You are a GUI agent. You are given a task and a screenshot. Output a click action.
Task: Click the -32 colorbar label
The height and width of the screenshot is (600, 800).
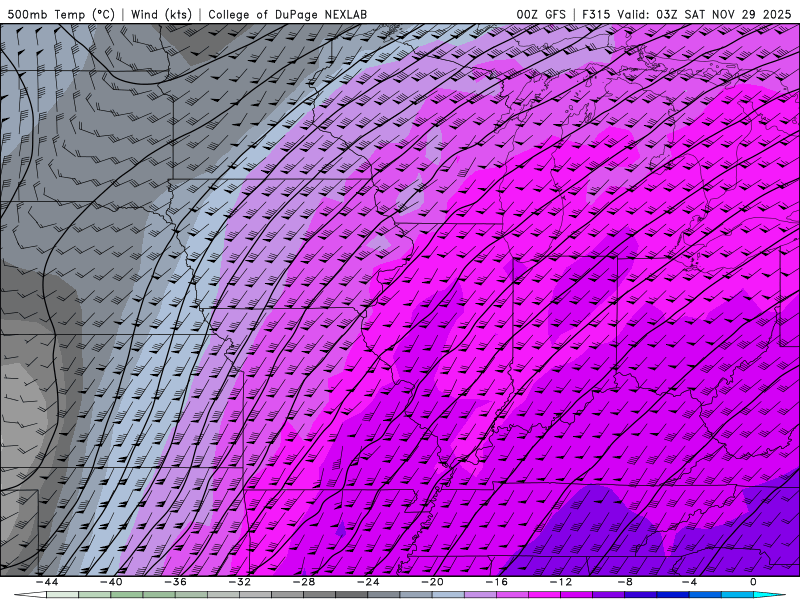[240, 582]
